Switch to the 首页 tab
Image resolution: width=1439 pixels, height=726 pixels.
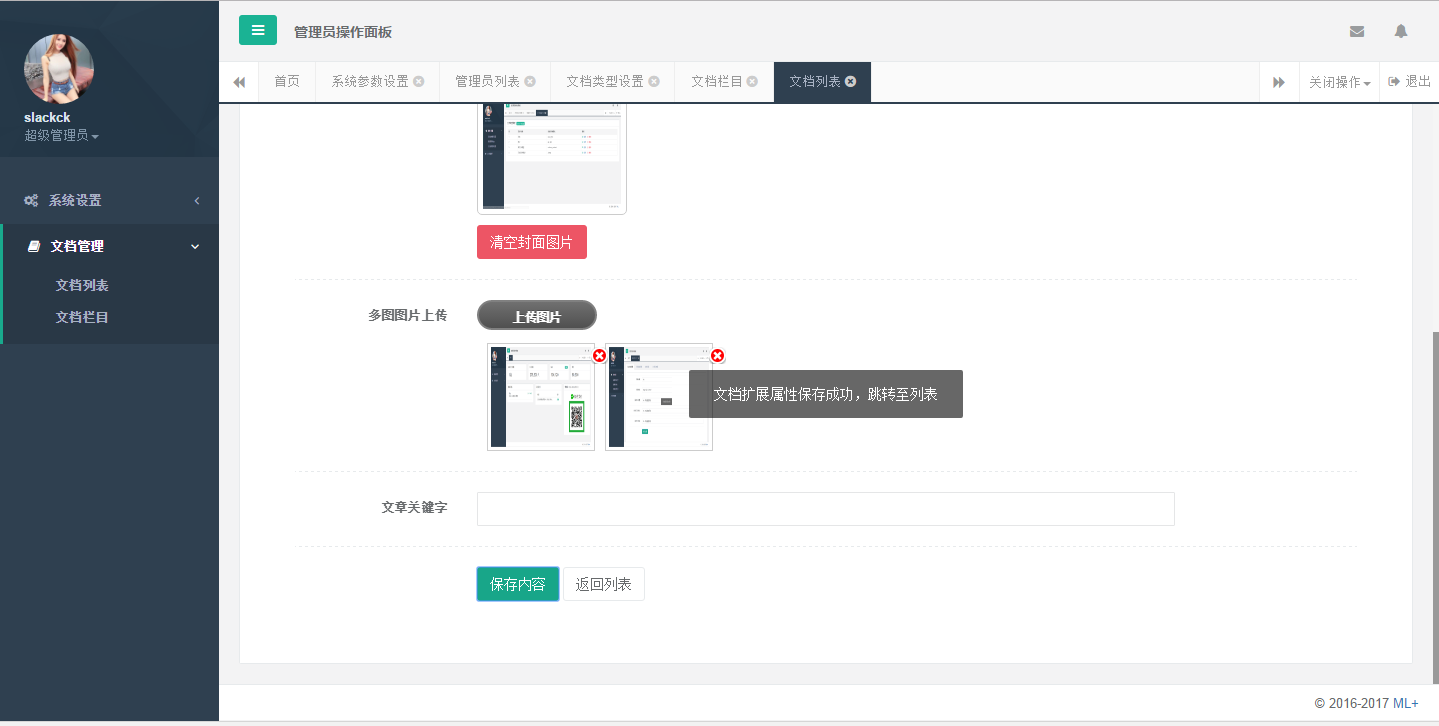point(287,82)
